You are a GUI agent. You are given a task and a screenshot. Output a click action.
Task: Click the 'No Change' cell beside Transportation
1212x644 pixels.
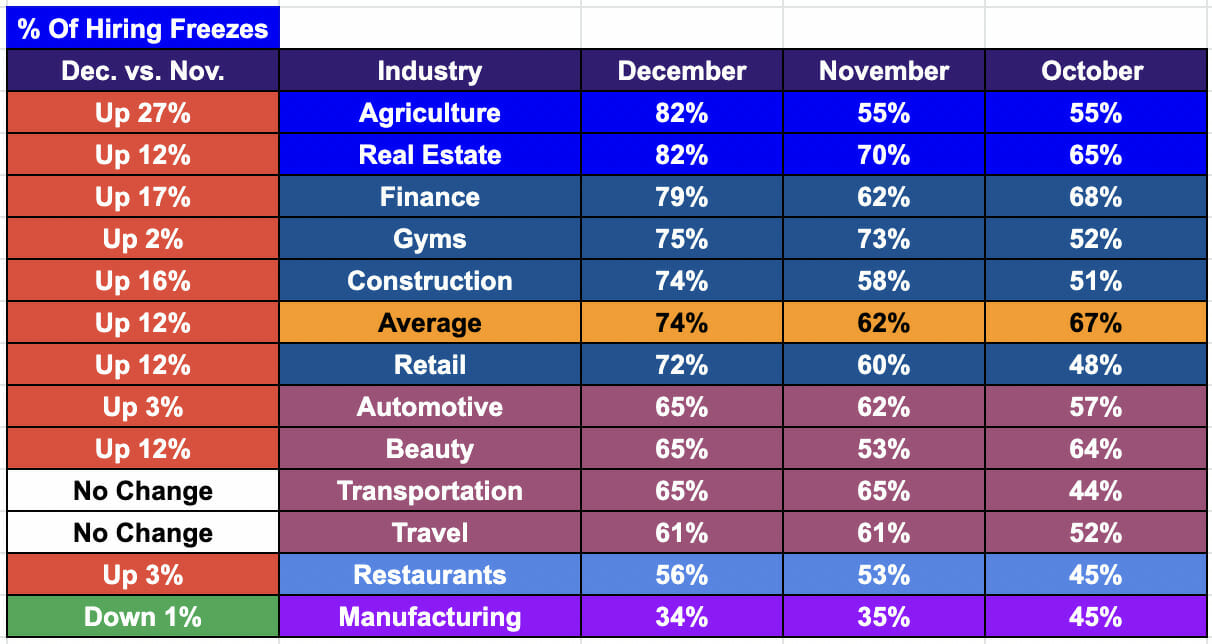point(143,491)
